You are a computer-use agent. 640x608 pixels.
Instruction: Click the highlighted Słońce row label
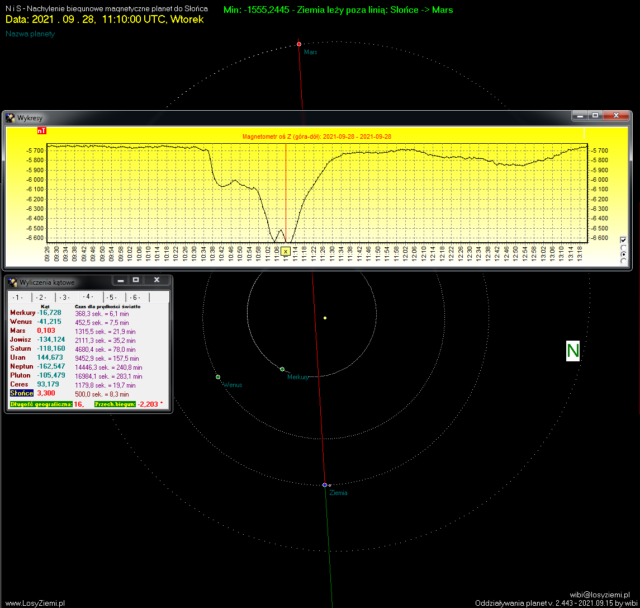coord(21,394)
